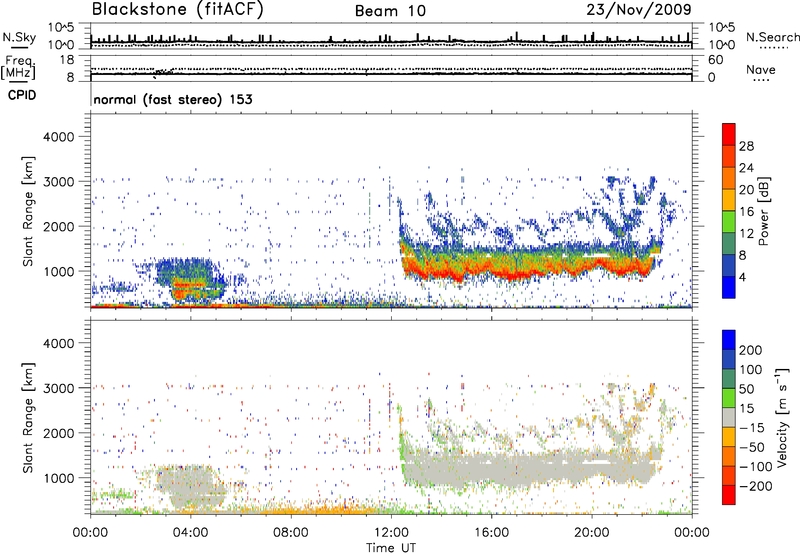Click the '12:00' time axis label
Screen dimensions: 800x554
pos(391,532)
